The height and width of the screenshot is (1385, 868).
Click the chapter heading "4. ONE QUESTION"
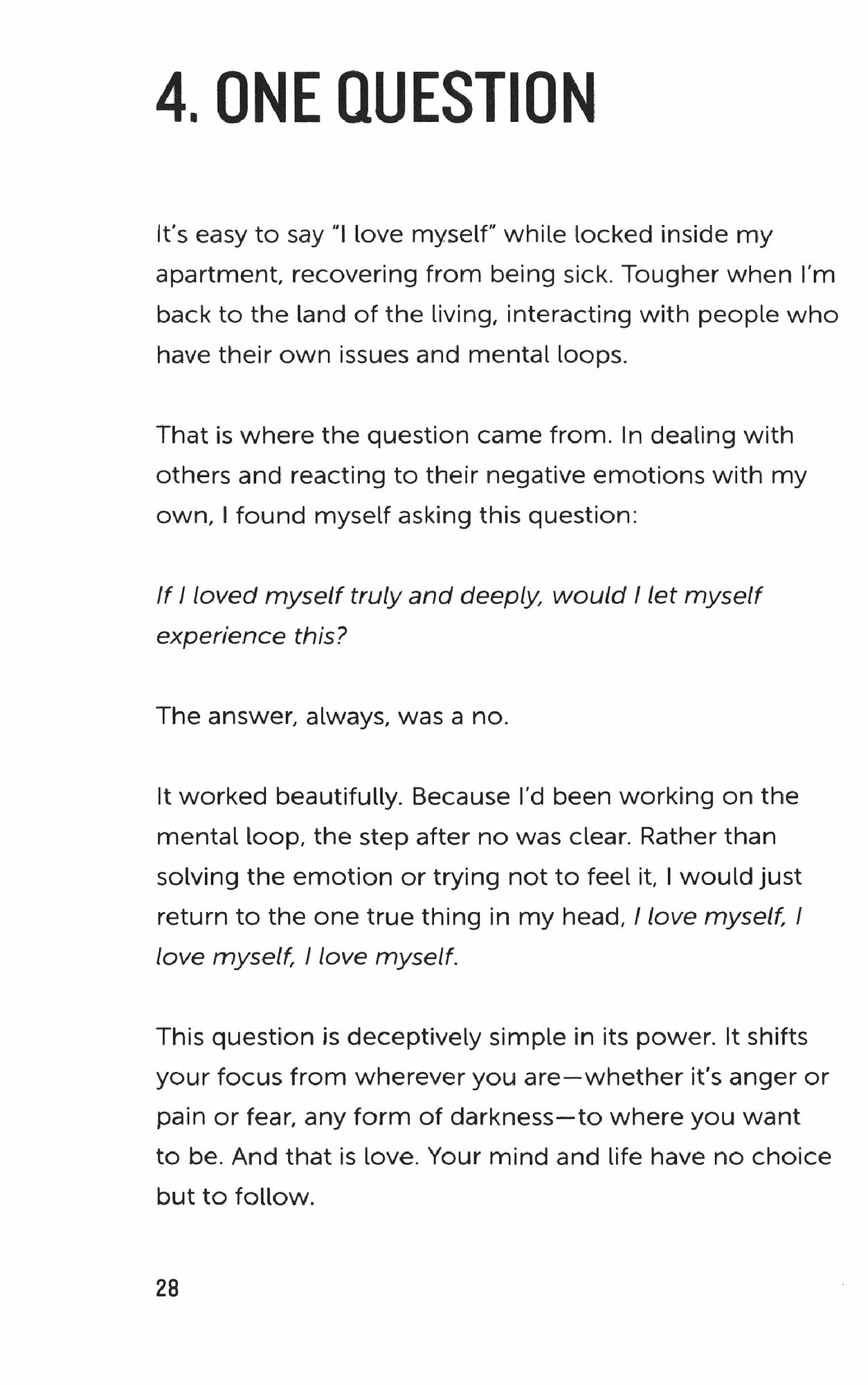point(374,100)
